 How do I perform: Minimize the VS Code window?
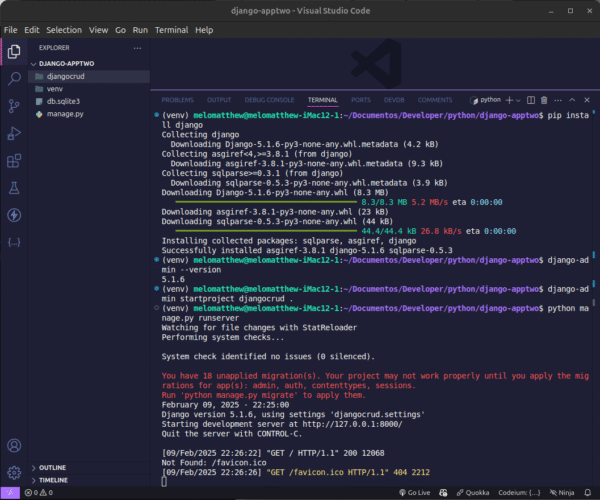click(551, 11)
